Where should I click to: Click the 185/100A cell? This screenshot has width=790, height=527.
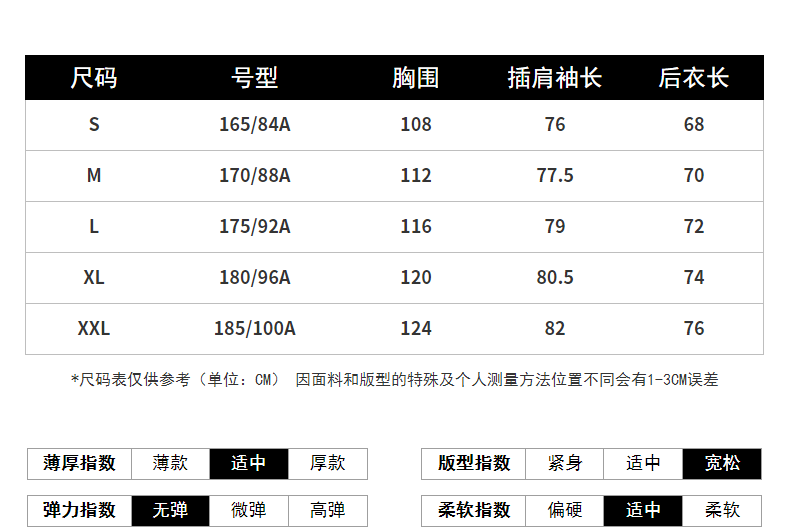pyautogui.click(x=254, y=328)
